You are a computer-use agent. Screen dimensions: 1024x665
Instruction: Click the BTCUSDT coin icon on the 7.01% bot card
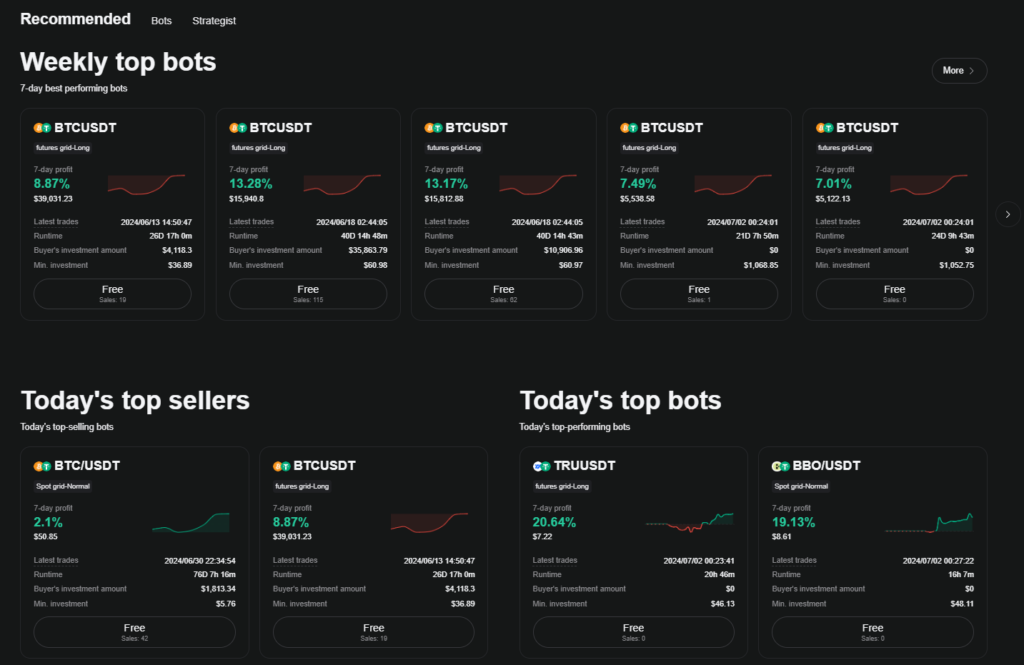point(826,128)
